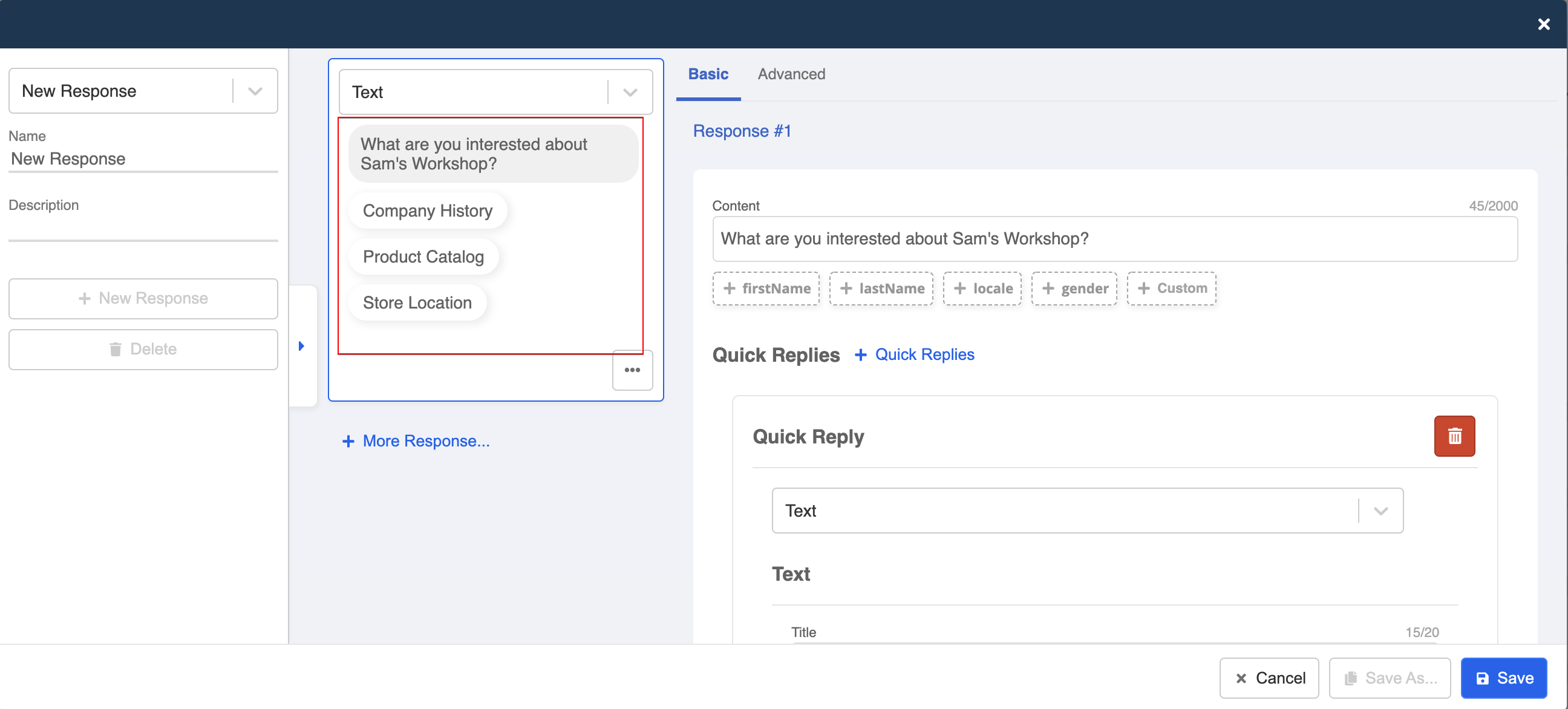Image resolution: width=1568 pixels, height=709 pixels.
Task: Insert the locale variable into the content
Action: tap(981, 288)
